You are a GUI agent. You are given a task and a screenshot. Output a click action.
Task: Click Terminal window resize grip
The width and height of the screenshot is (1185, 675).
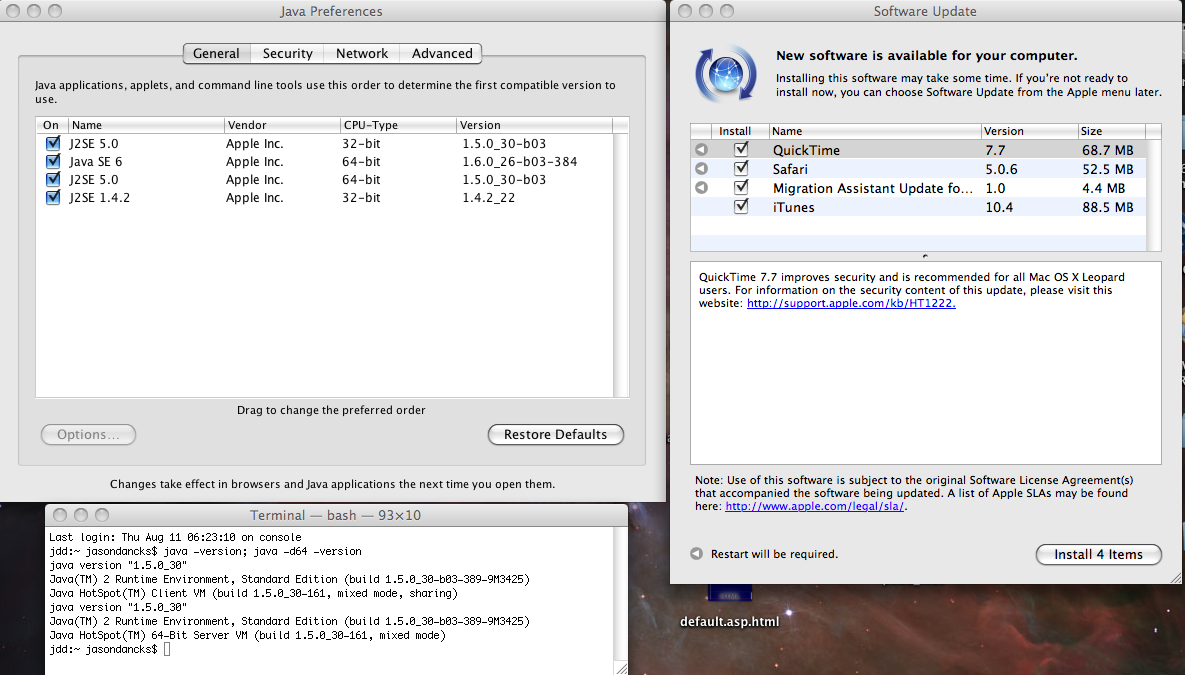[621, 668]
